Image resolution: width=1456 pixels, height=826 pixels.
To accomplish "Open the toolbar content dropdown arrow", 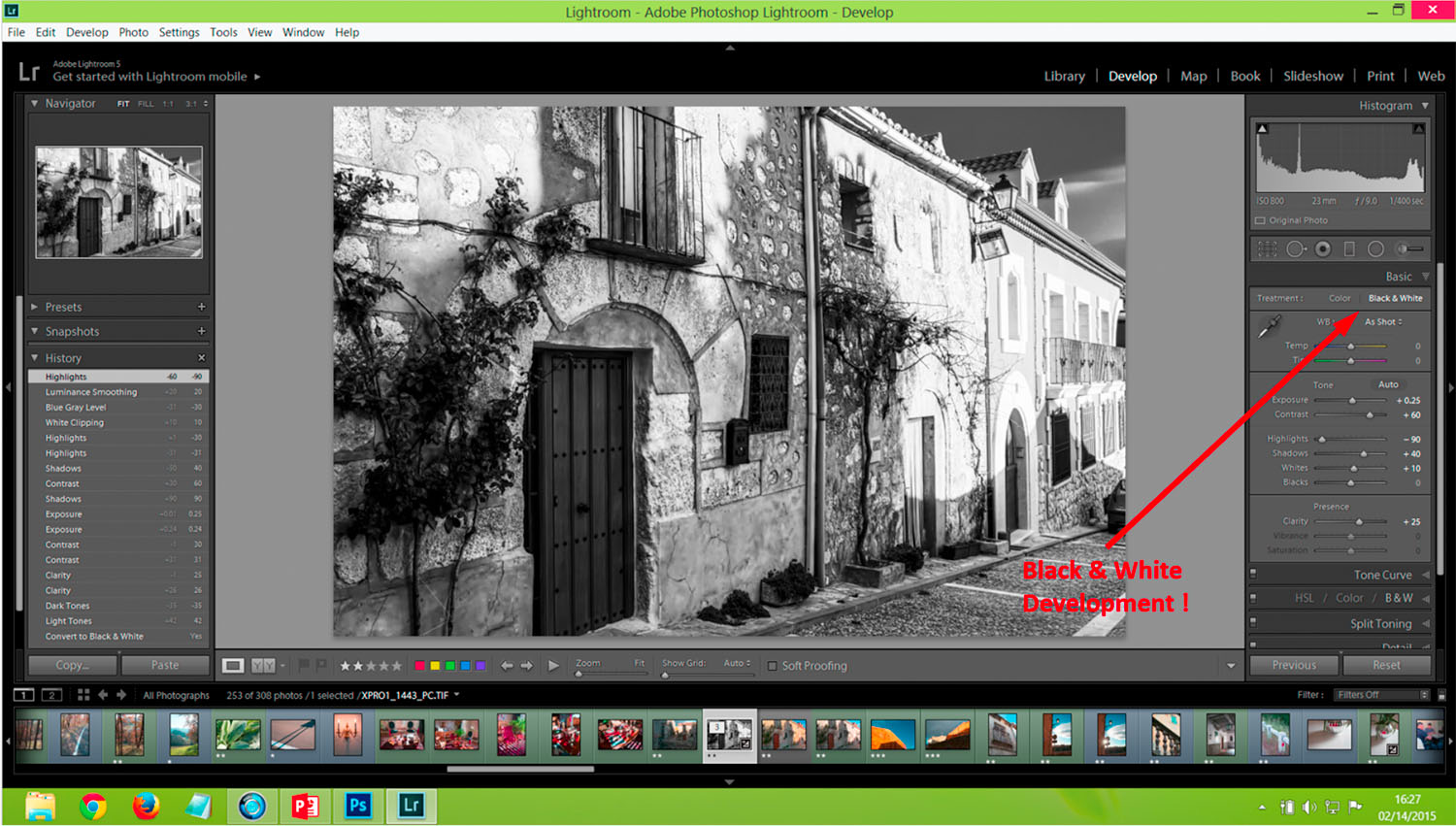I will click(x=1231, y=666).
